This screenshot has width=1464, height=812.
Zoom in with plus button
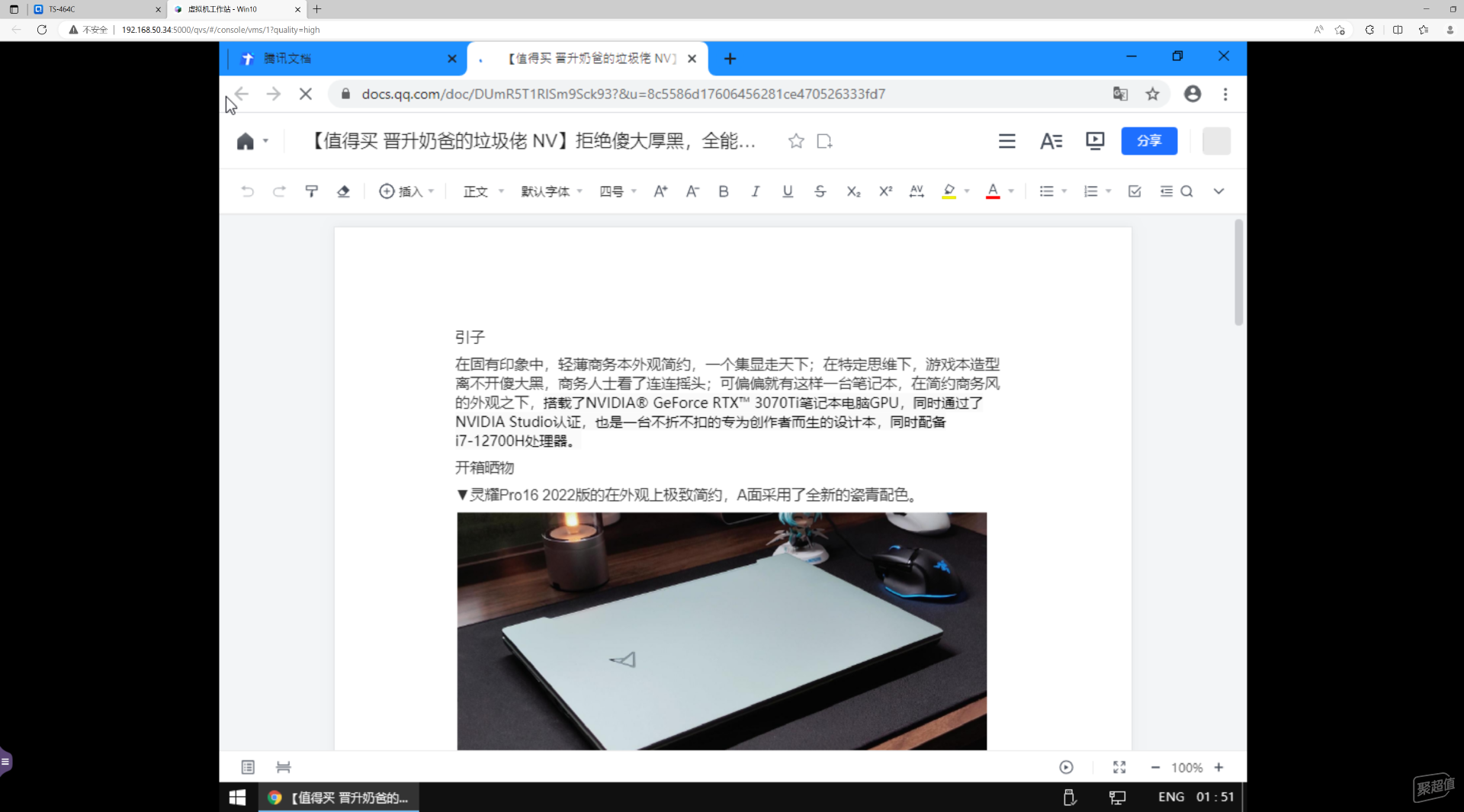pos(1218,767)
